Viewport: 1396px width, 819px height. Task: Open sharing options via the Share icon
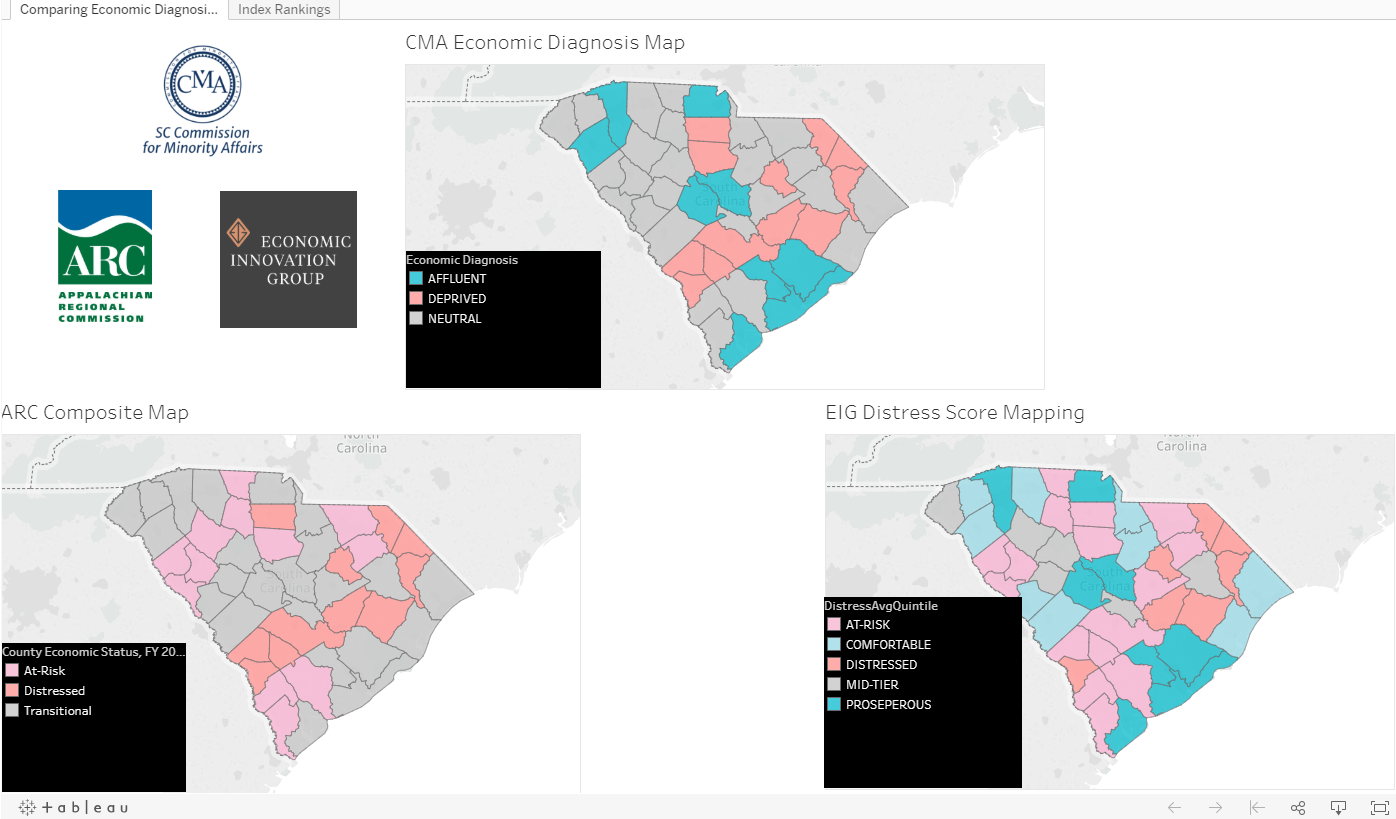pyautogui.click(x=1297, y=807)
